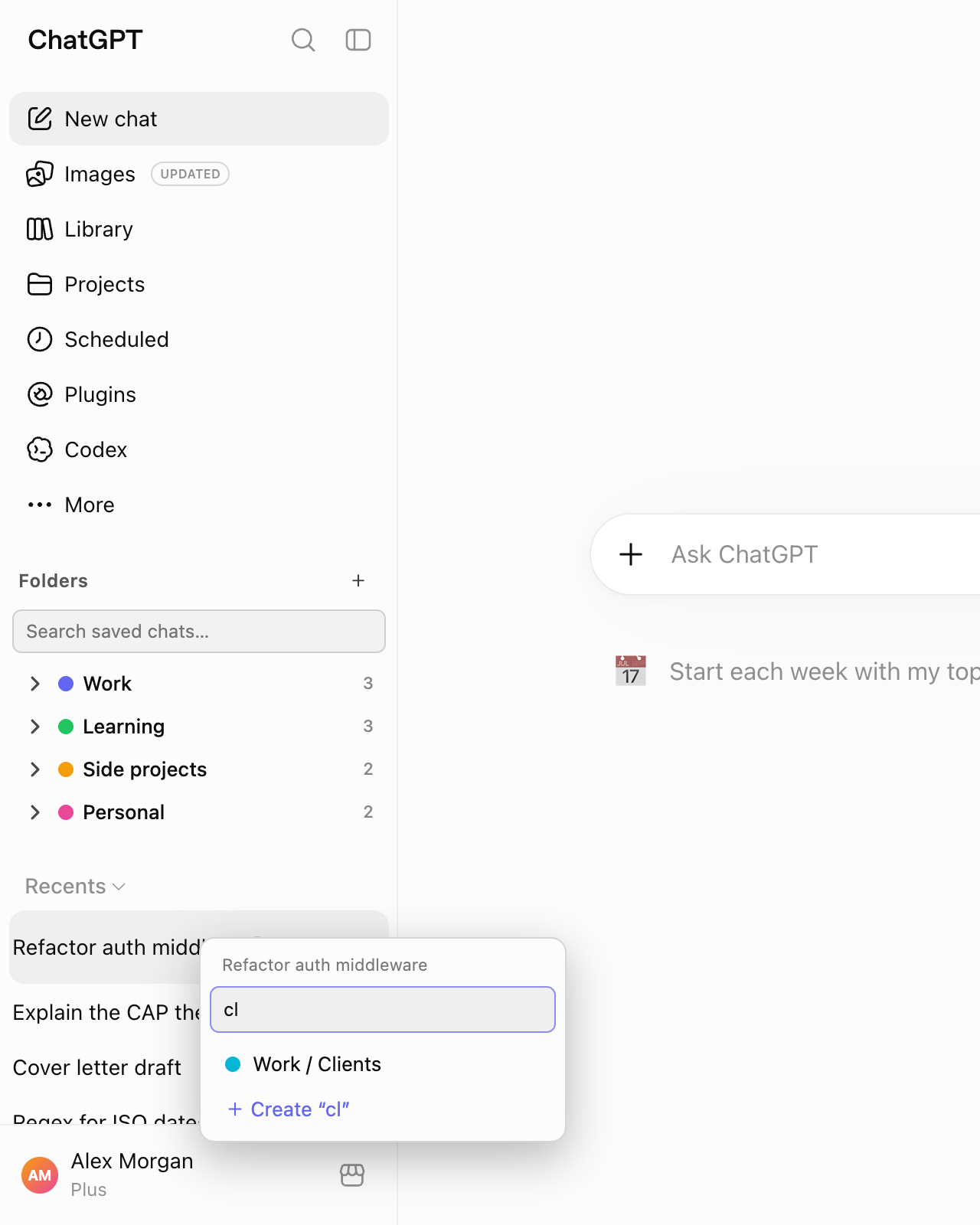
Task: Expand the Work folder chevron
Action: (35, 684)
